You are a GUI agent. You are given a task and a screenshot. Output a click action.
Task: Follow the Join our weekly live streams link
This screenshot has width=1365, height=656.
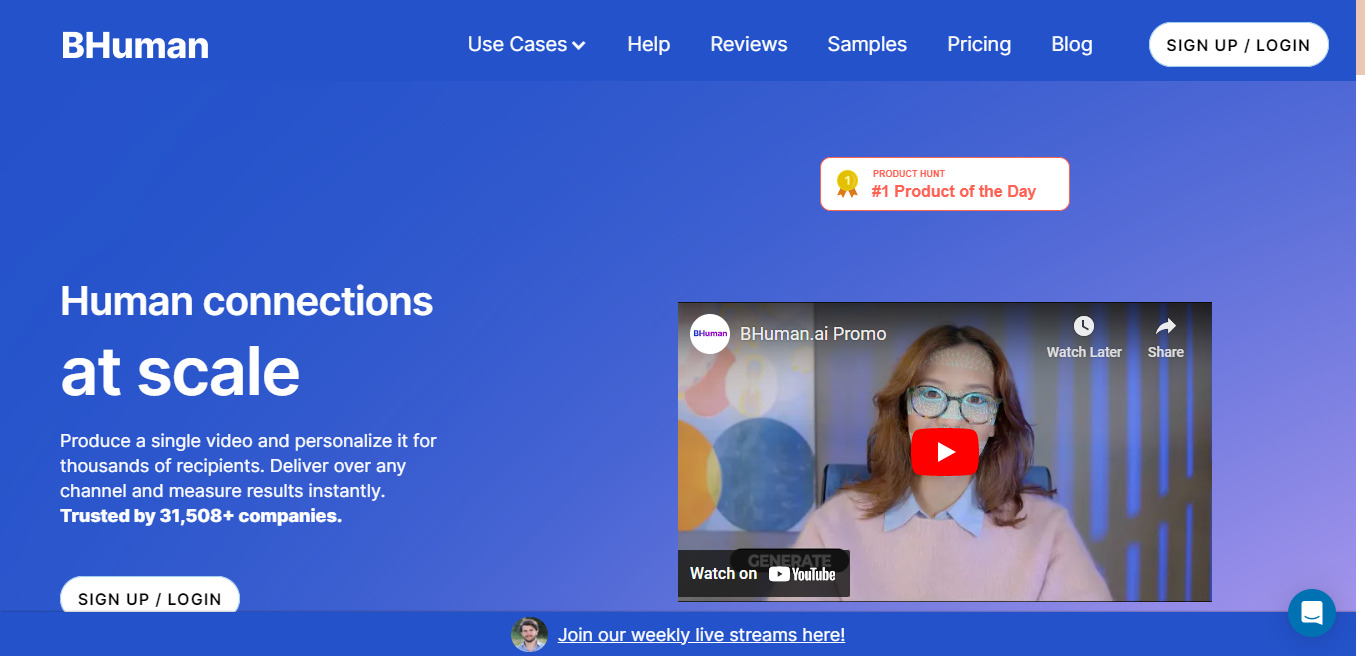[701, 635]
